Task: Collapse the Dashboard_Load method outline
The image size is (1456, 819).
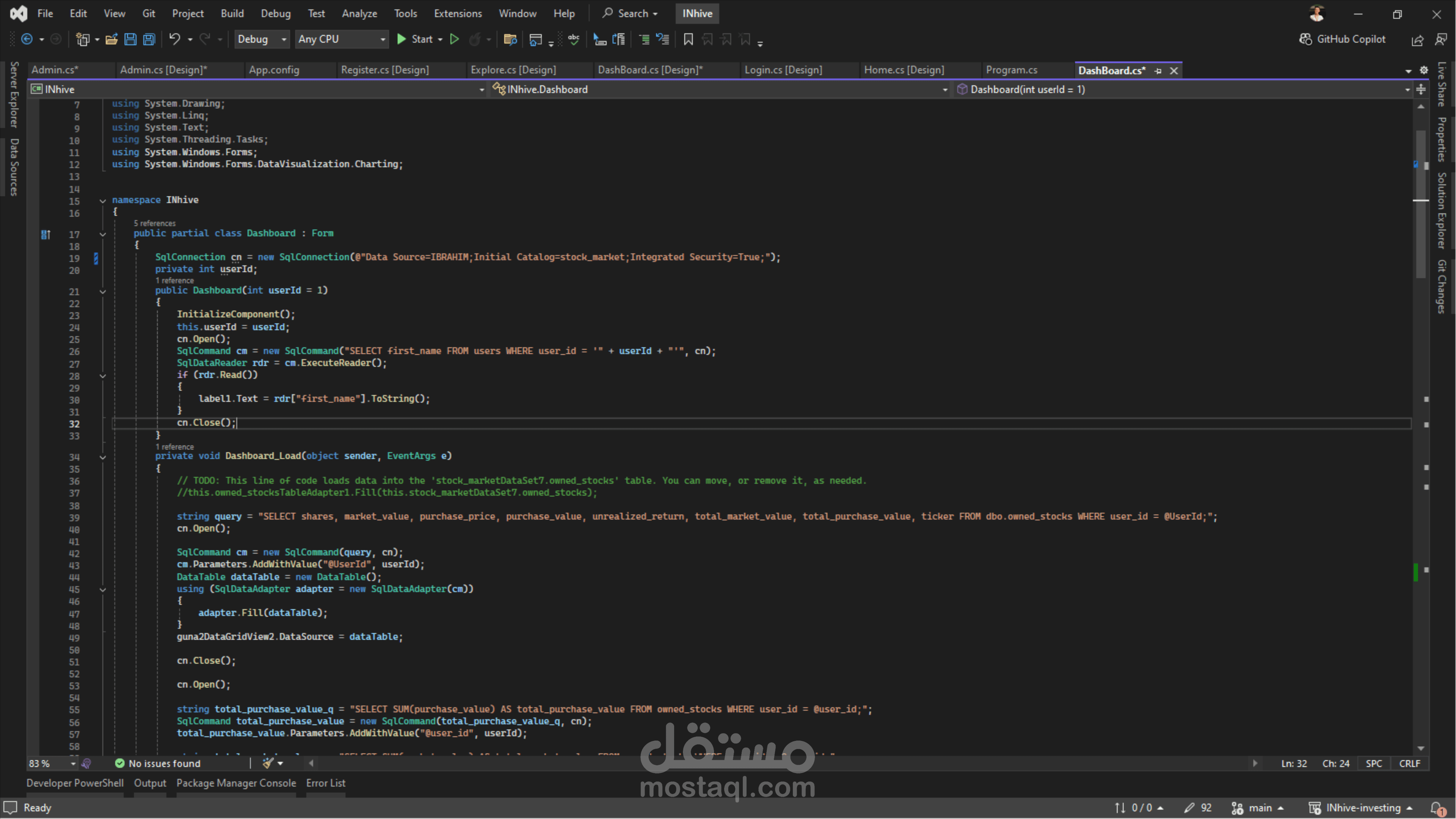Action: coord(103,457)
